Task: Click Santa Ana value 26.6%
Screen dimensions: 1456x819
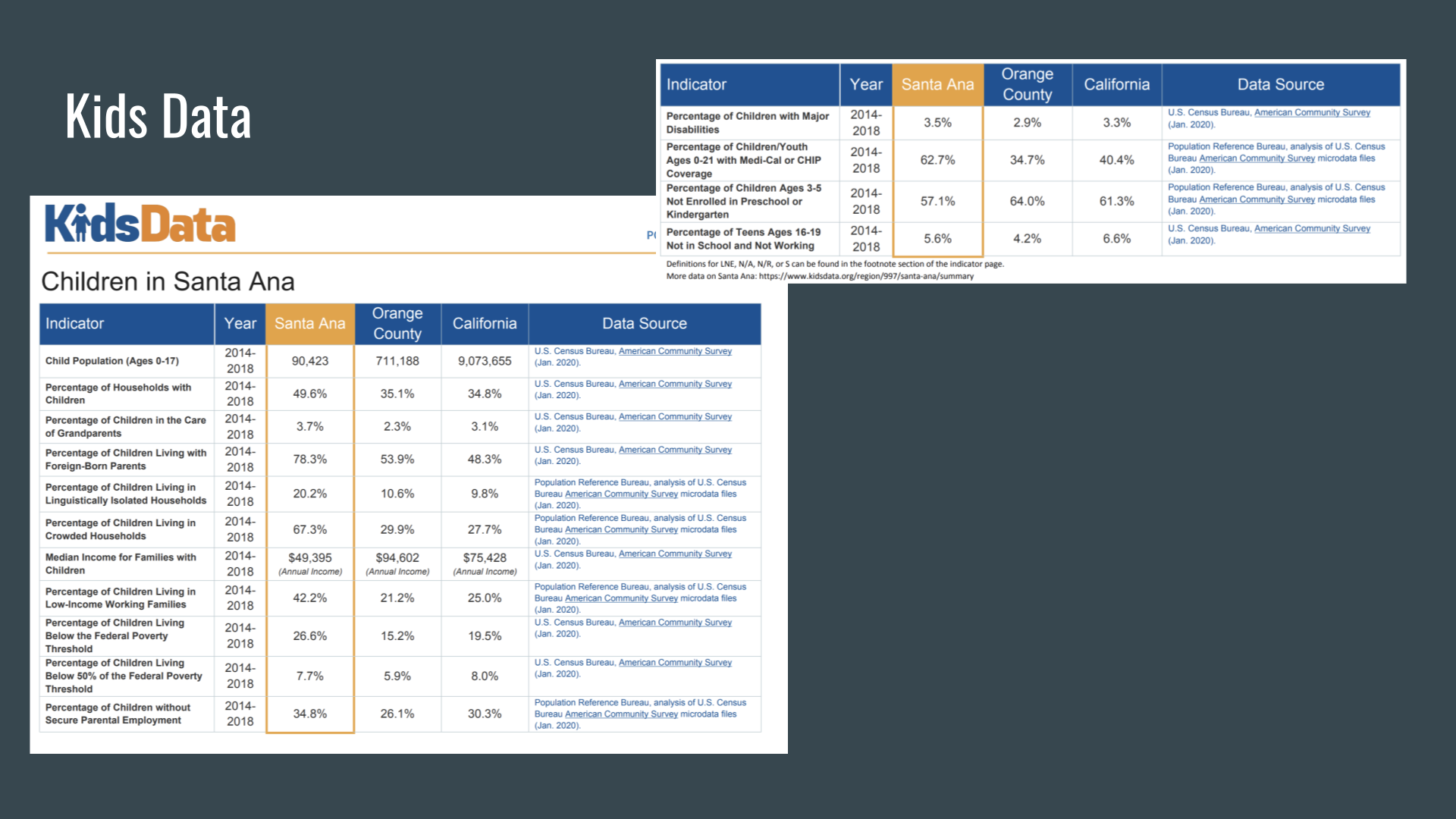Action: pos(310,636)
